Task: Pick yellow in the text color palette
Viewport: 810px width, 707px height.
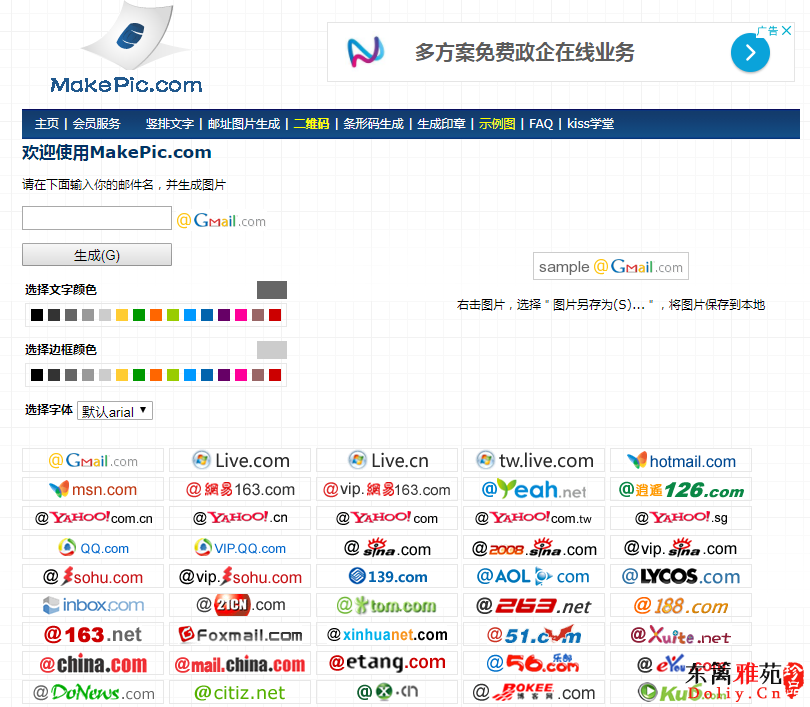Action: click(x=122, y=315)
